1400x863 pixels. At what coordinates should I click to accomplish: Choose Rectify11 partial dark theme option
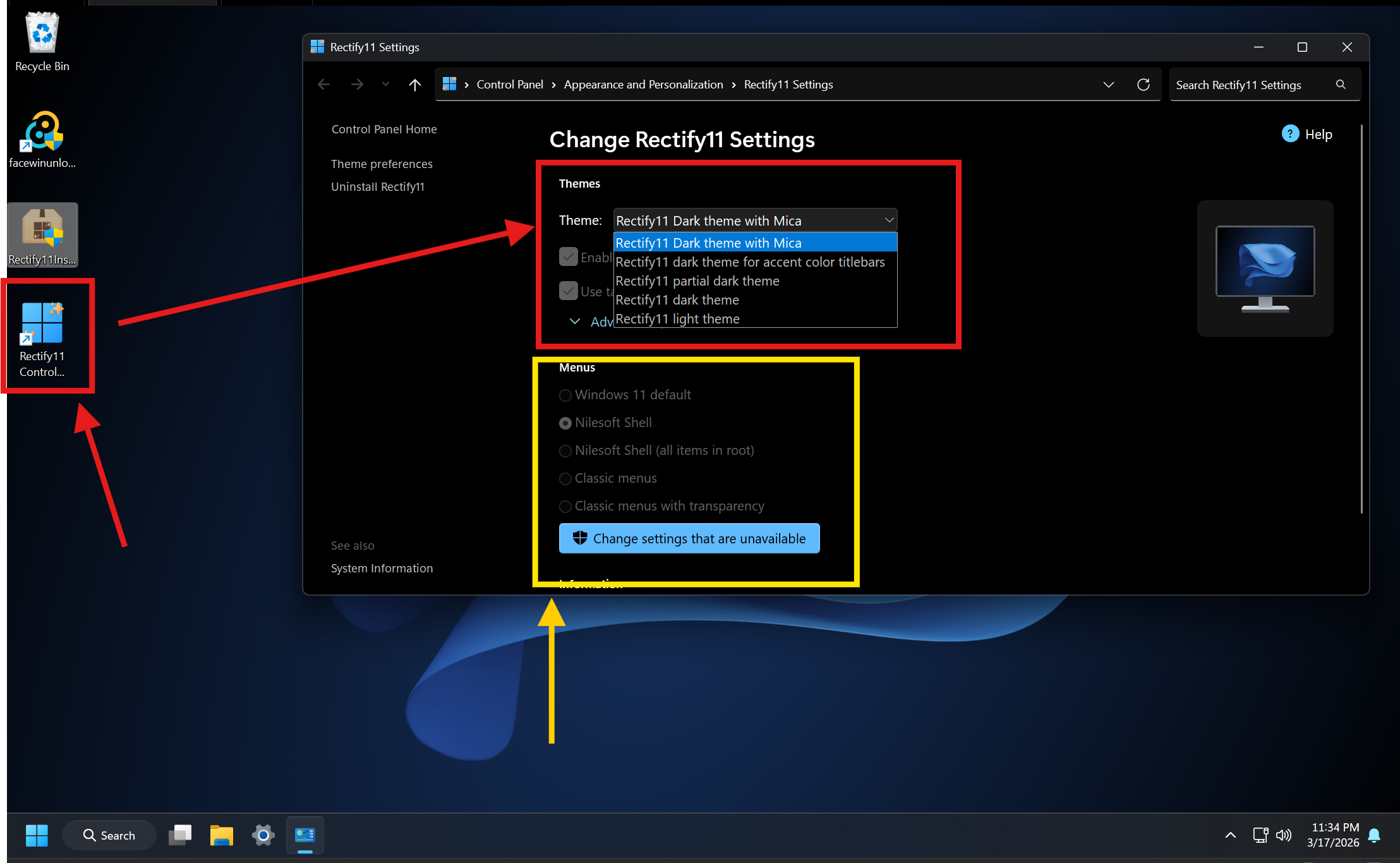[755, 281]
